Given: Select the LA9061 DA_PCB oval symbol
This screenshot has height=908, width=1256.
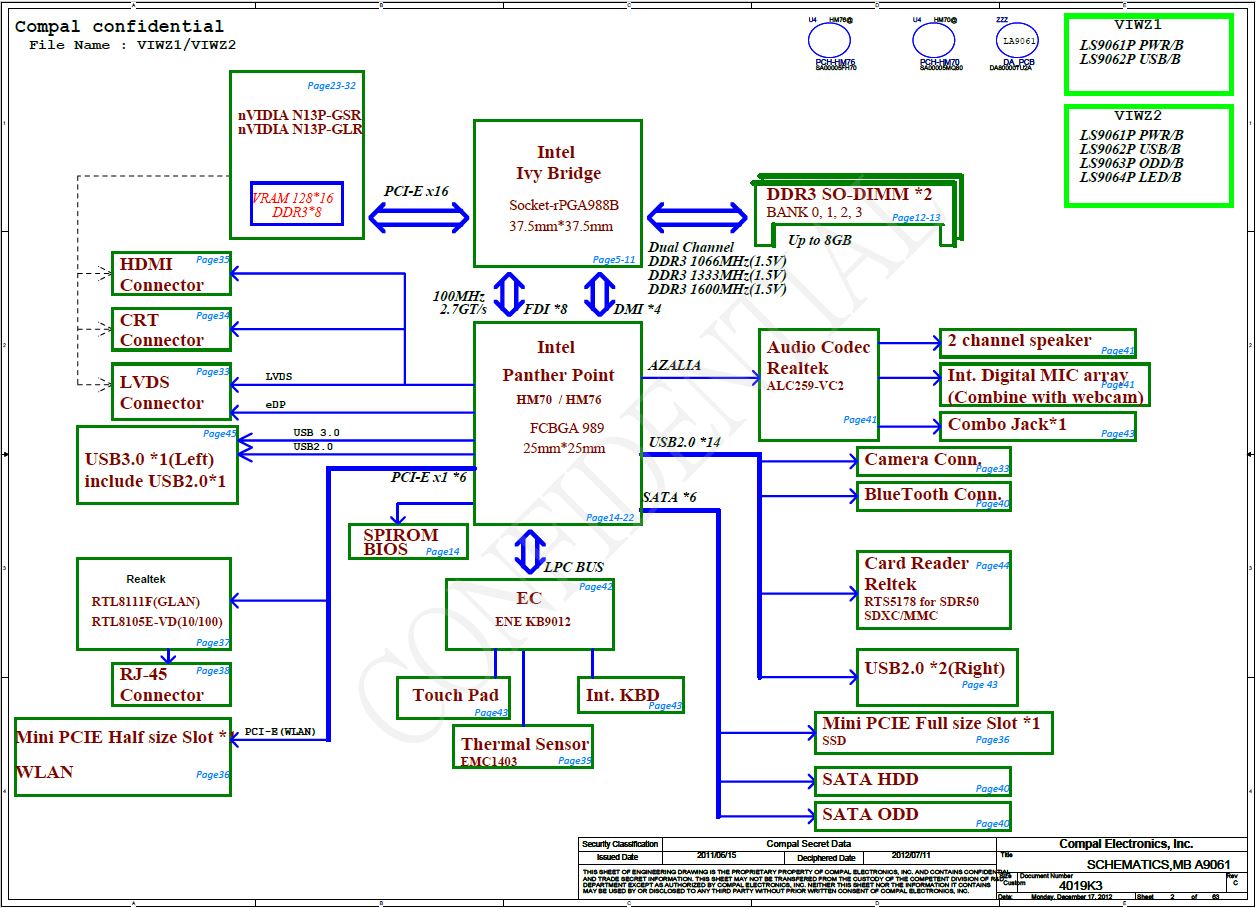Looking at the screenshot, I should click(x=1019, y=41).
